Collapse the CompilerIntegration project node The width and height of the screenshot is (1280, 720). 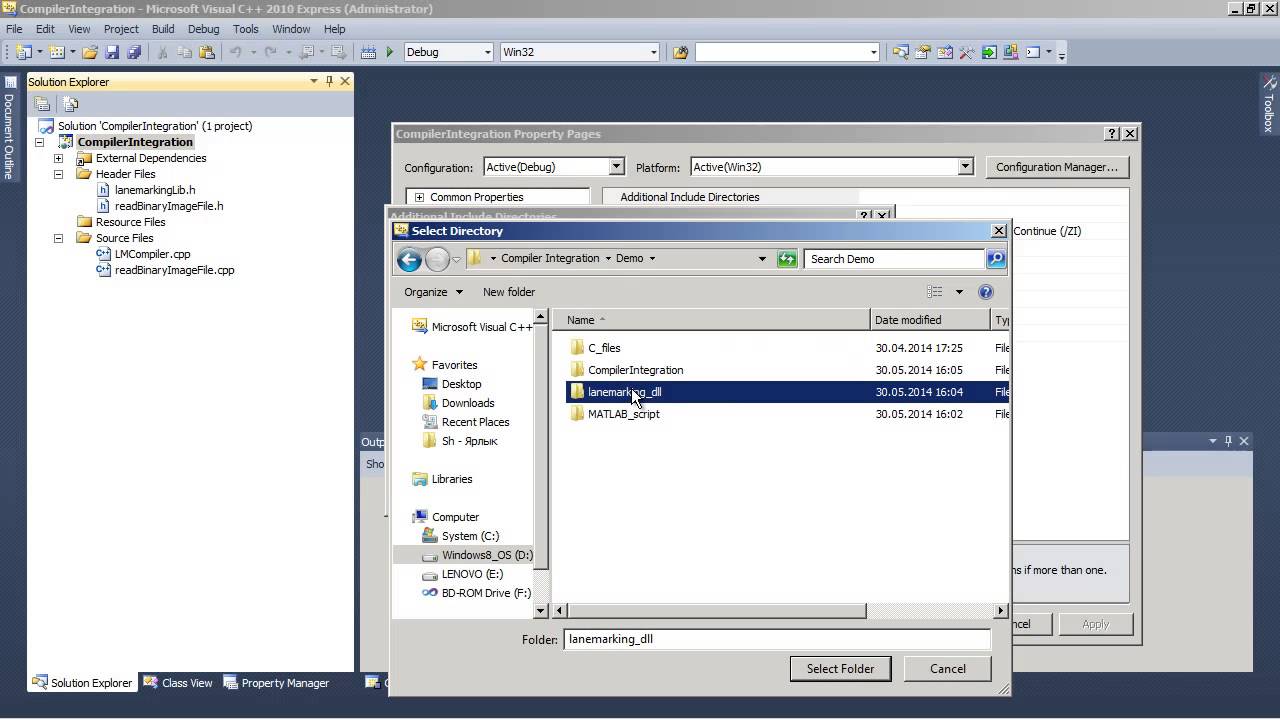[40, 142]
